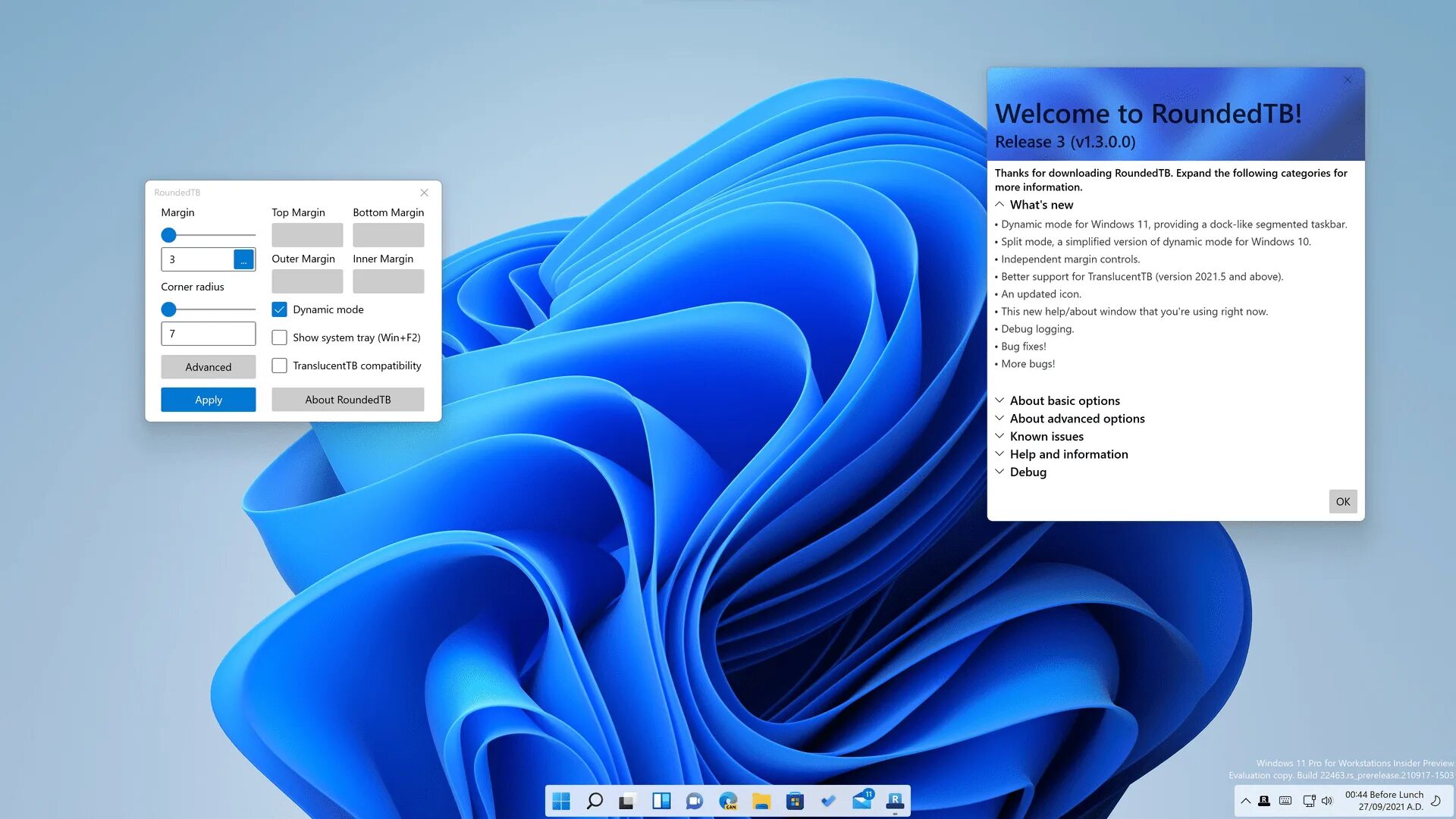Uncheck the Dynamic mode option
1456x819 pixels.
tap(279, 309)
